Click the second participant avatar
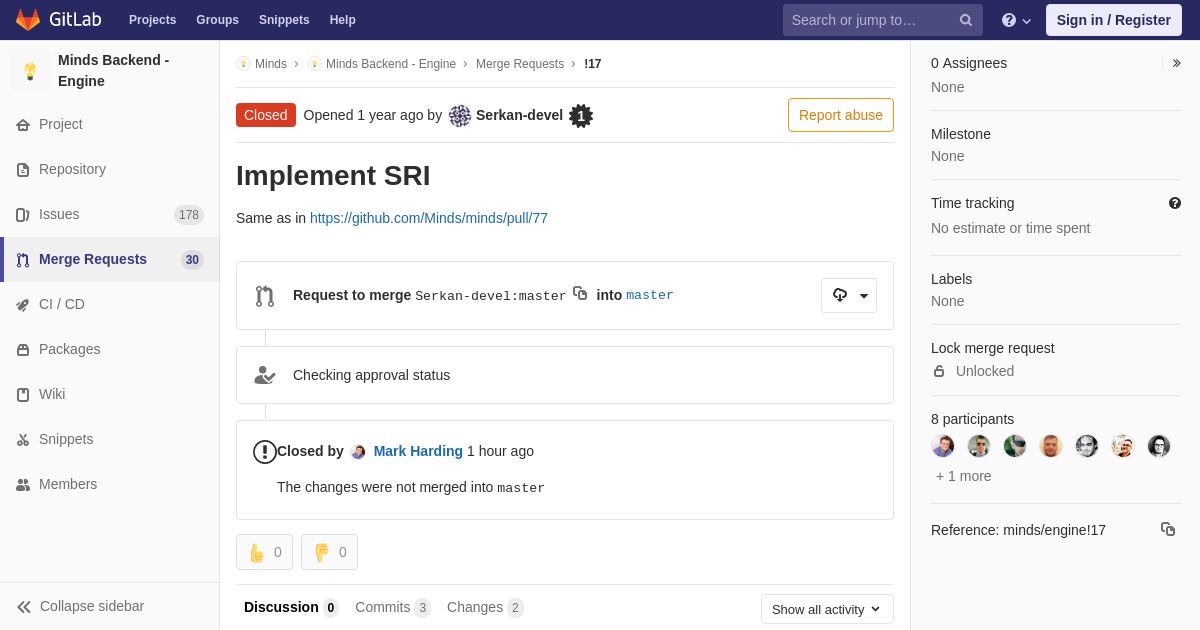Image resolution: width=1200 pixels, height=630 pixels. tap(979, 446)
